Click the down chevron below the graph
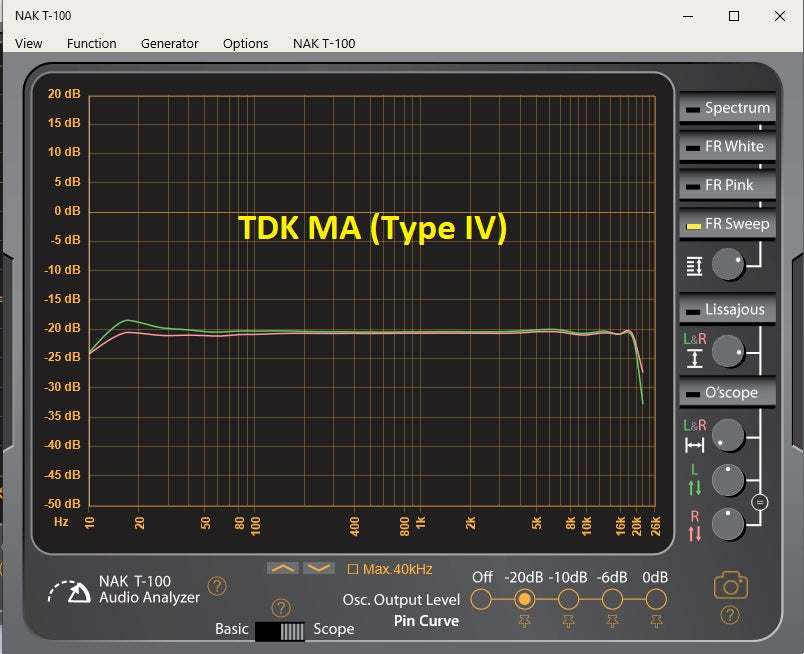This screenshot has width=804, height=654. point(318,568)
